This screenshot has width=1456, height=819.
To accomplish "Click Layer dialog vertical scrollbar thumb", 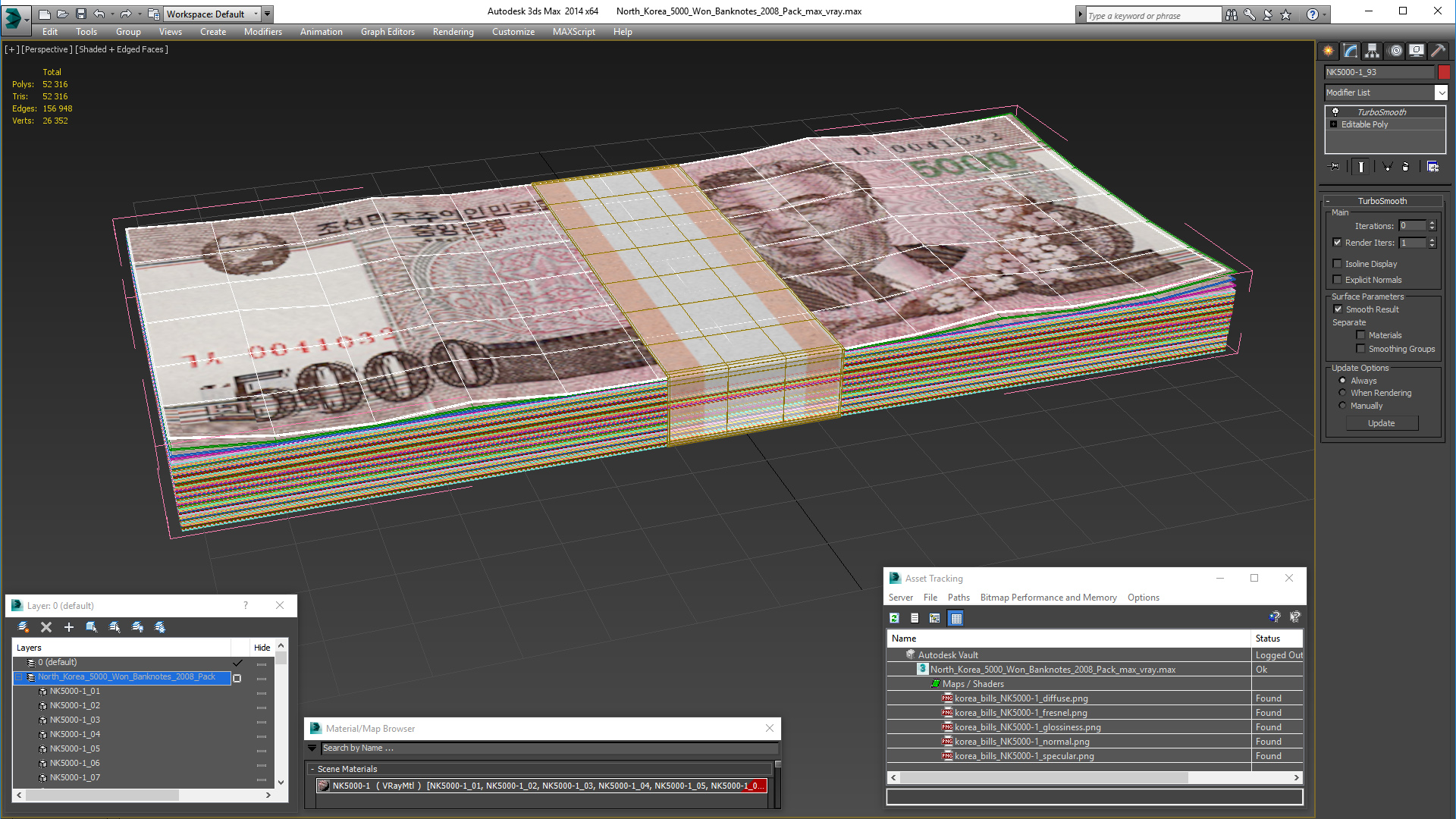I will [x=281, y=657].
